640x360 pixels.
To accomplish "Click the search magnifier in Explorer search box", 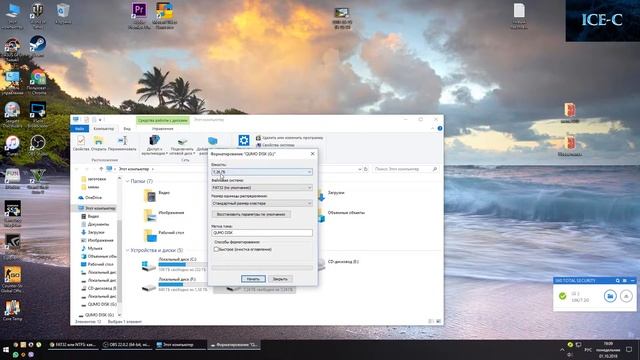I will [x=434, y=169].
